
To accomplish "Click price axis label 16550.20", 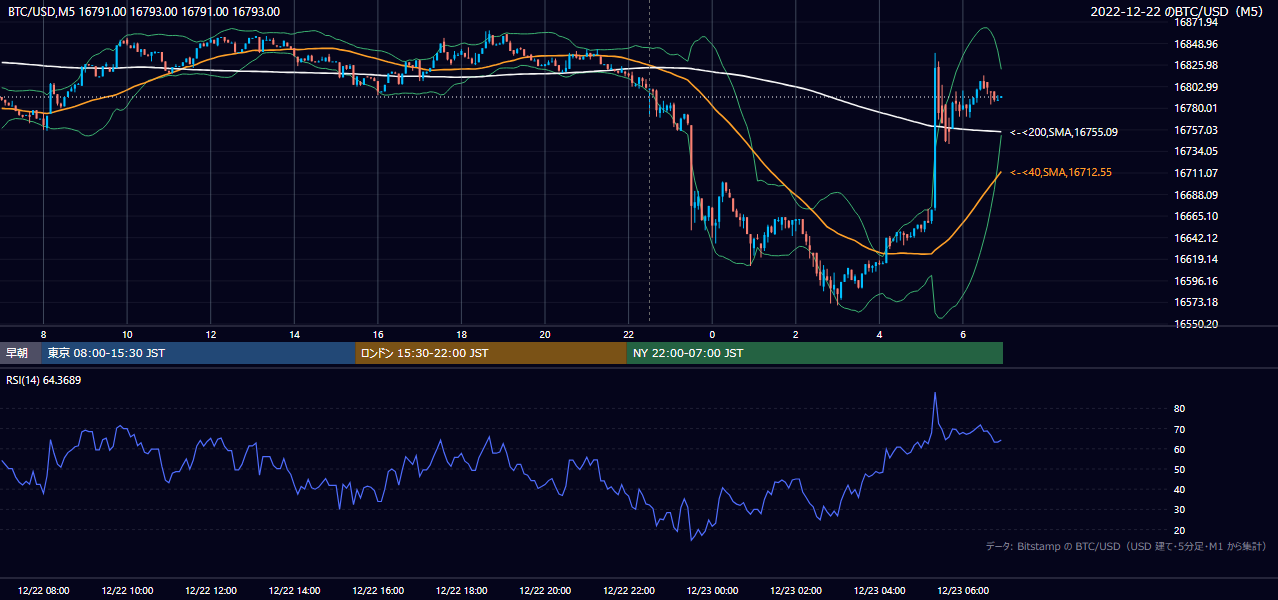I will click(1196, 324).
